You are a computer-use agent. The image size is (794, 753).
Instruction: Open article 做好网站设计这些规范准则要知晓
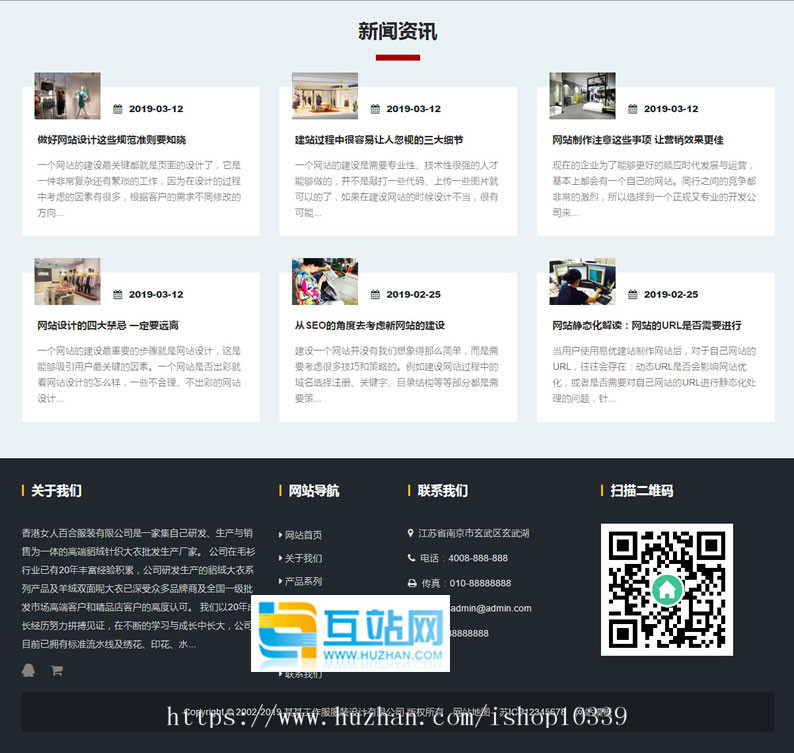click(112, 140)
